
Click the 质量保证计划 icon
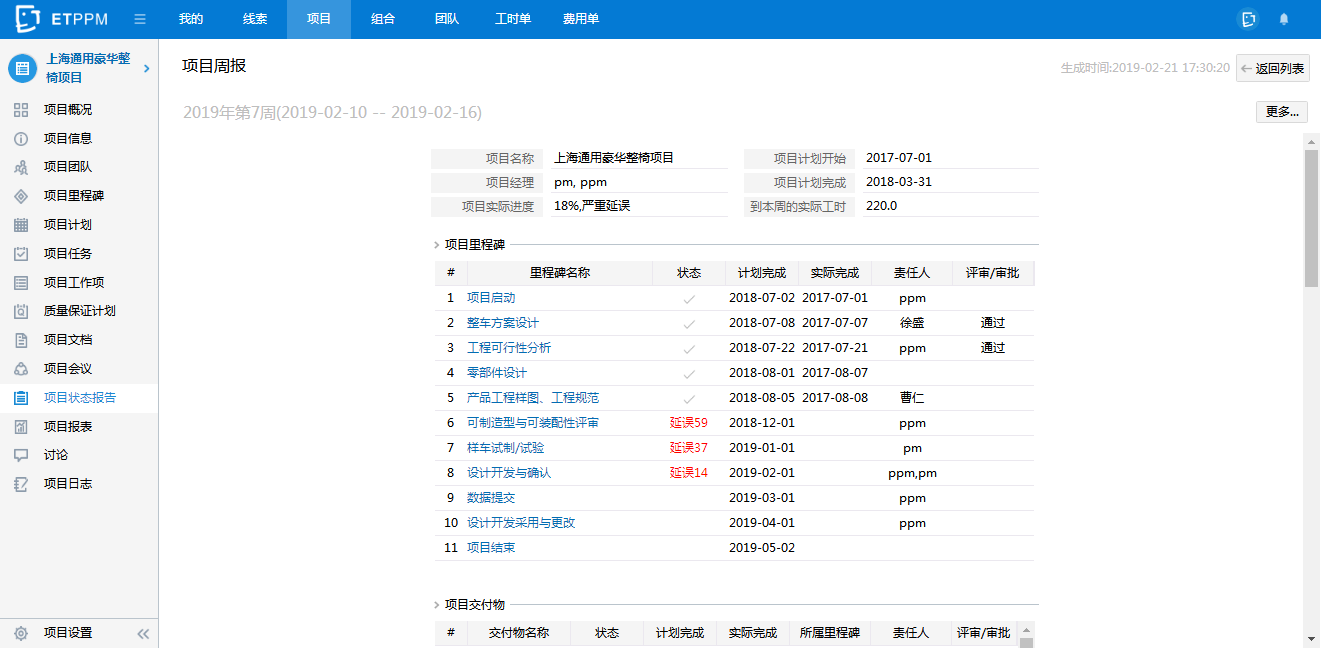[21, 311]
